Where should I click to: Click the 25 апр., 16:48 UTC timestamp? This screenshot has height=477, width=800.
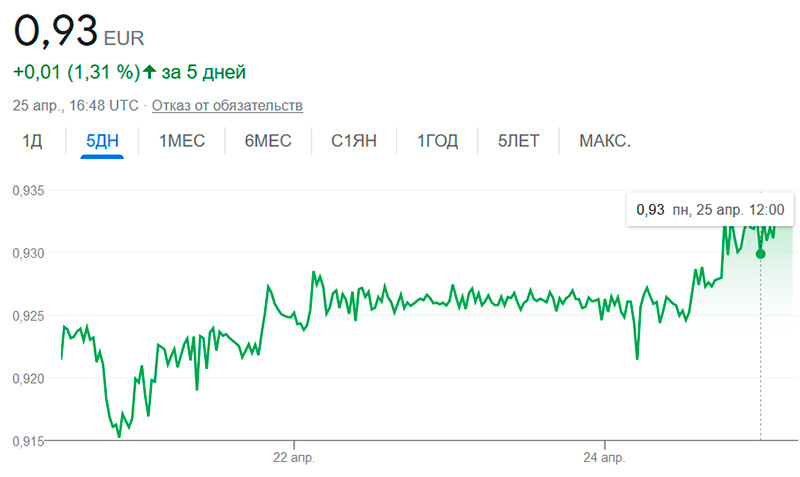pos(76,105)
